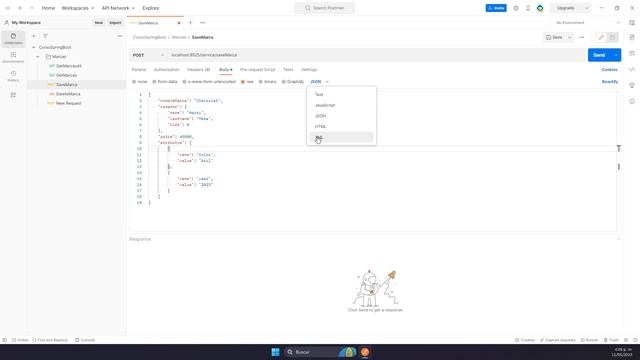Click the Cookies link under Send
640x360 pixels.
609,70
